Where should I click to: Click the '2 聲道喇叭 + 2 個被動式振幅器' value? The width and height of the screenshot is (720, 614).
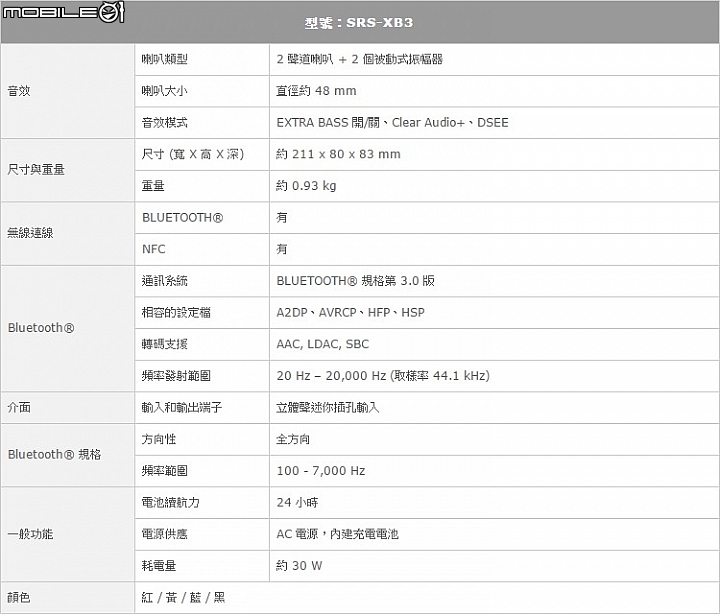(360, 59)
